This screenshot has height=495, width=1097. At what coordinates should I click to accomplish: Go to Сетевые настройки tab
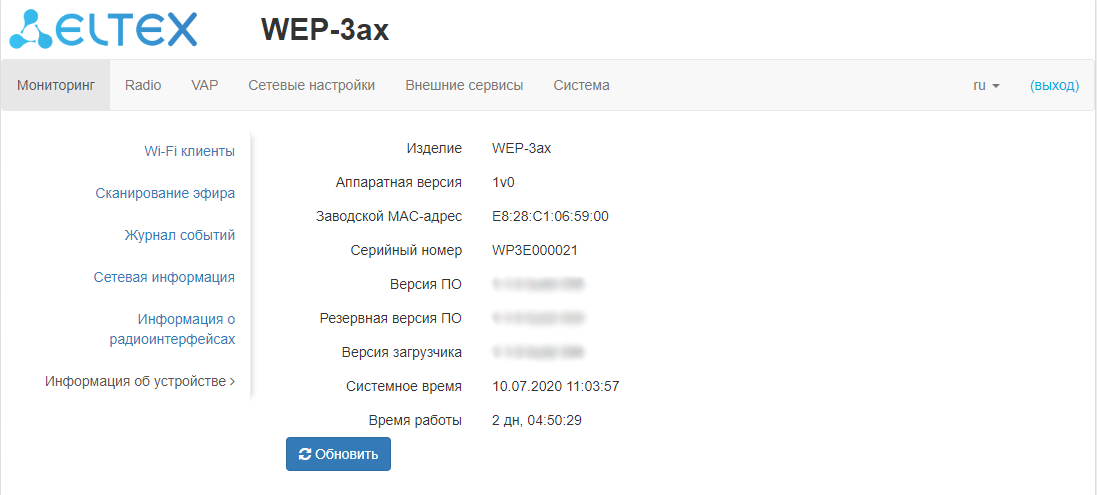312,86
